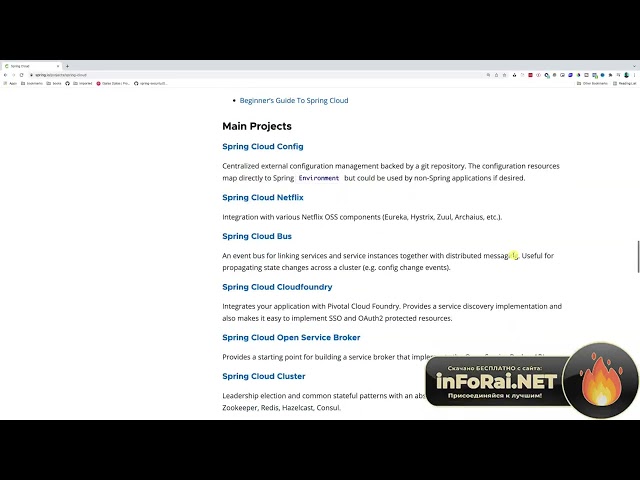
Task: Open the Spring Cloud Bus project link
Action: 257,236
